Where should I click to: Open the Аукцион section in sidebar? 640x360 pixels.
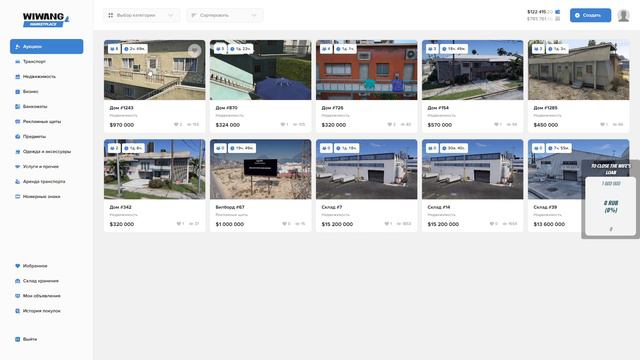(x=47, y=47)
